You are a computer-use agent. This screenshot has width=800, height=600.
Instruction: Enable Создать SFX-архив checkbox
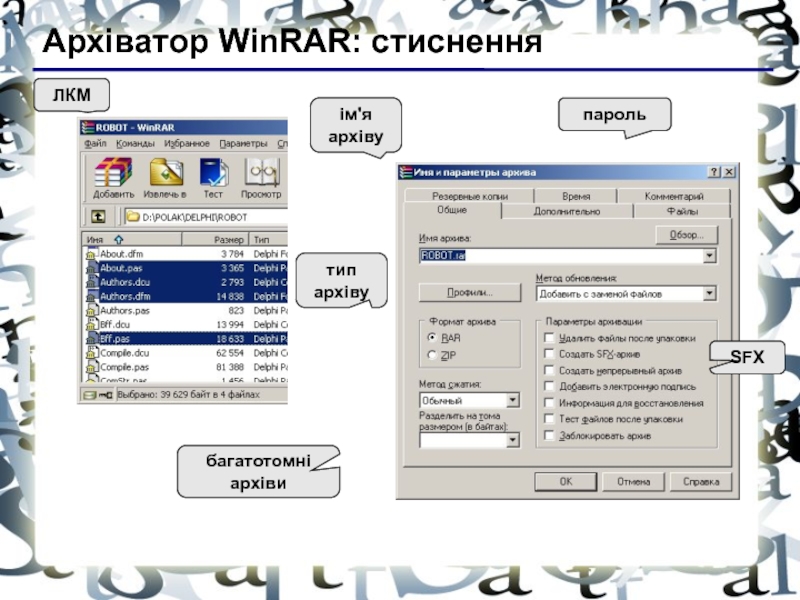click(x=548, y=355)
